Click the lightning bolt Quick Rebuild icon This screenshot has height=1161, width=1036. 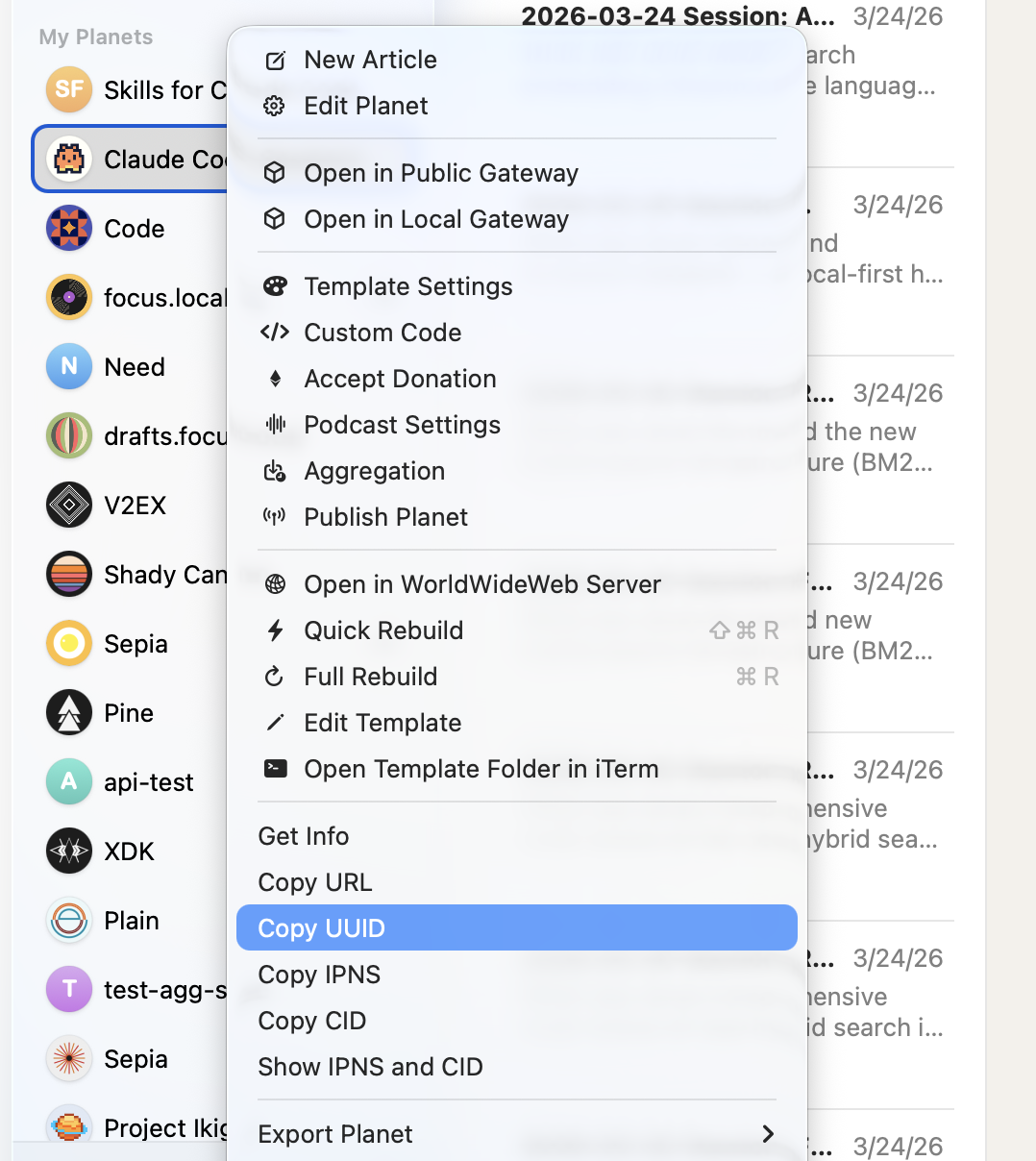tap(275, 630)
